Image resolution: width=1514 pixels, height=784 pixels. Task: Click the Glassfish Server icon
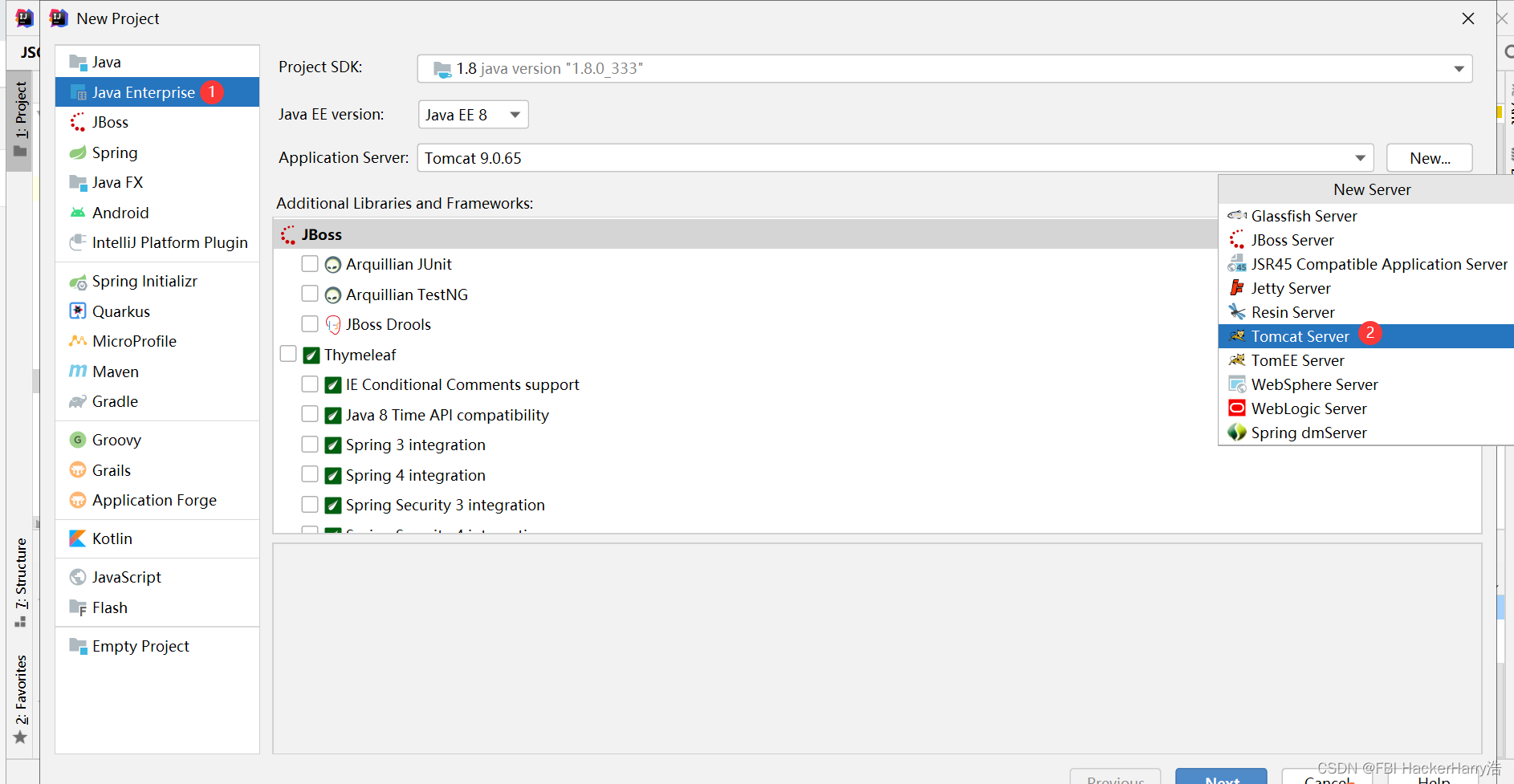(x=1237, y=216)
